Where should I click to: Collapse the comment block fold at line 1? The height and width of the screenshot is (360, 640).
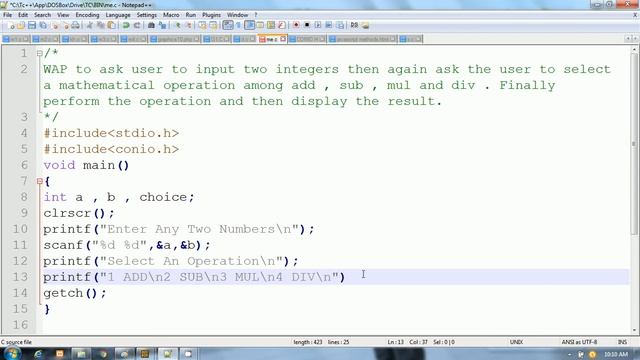coord(40,53)
